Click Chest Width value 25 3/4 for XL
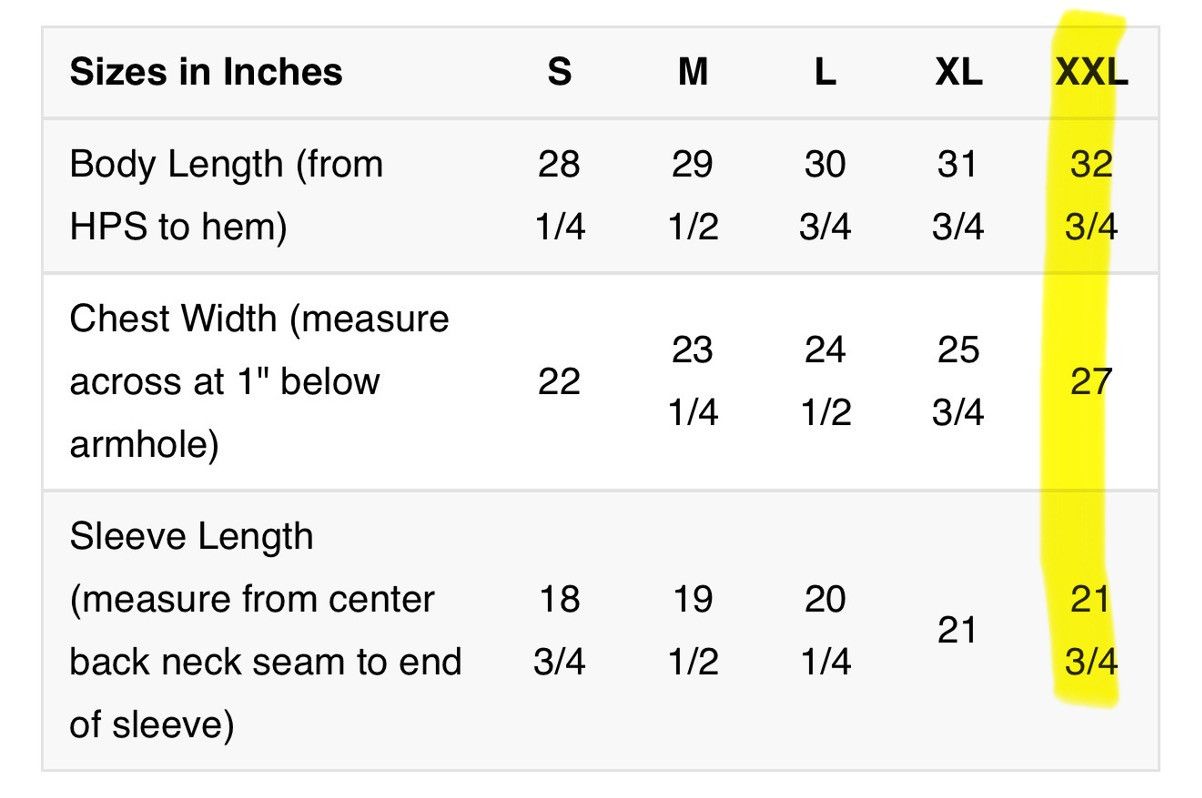1202x798 pixels. coord(958,381)
